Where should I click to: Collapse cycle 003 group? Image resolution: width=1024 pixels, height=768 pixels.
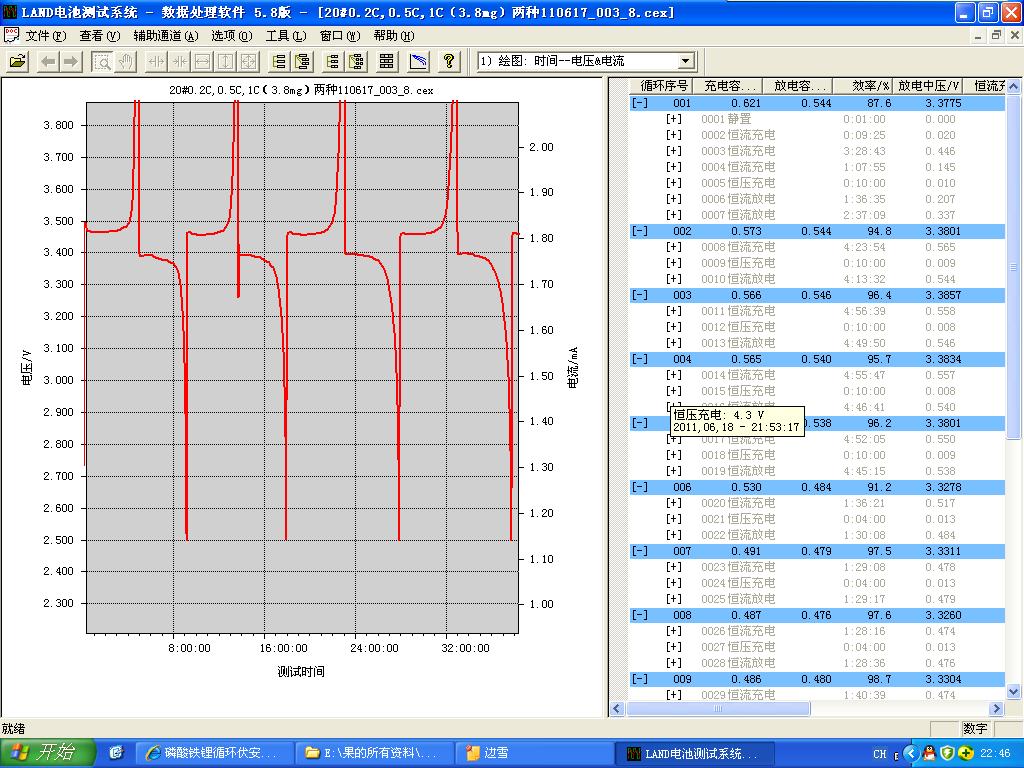pyautogui.click(x=640, y=295)
